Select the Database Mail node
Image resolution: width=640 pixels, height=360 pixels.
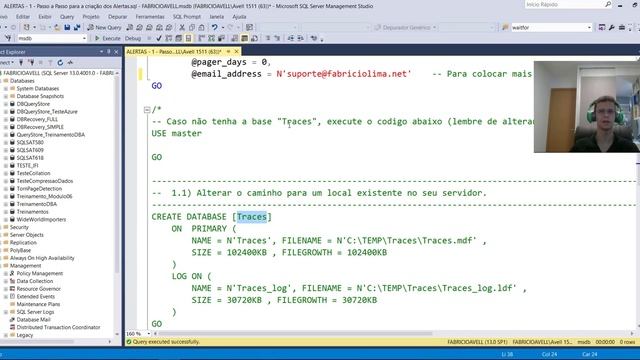[x=33, y=320]
